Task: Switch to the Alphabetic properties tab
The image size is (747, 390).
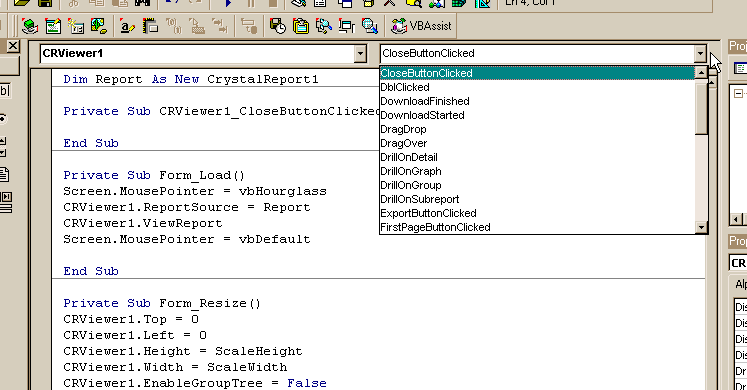Action: [x=740, y=284]
